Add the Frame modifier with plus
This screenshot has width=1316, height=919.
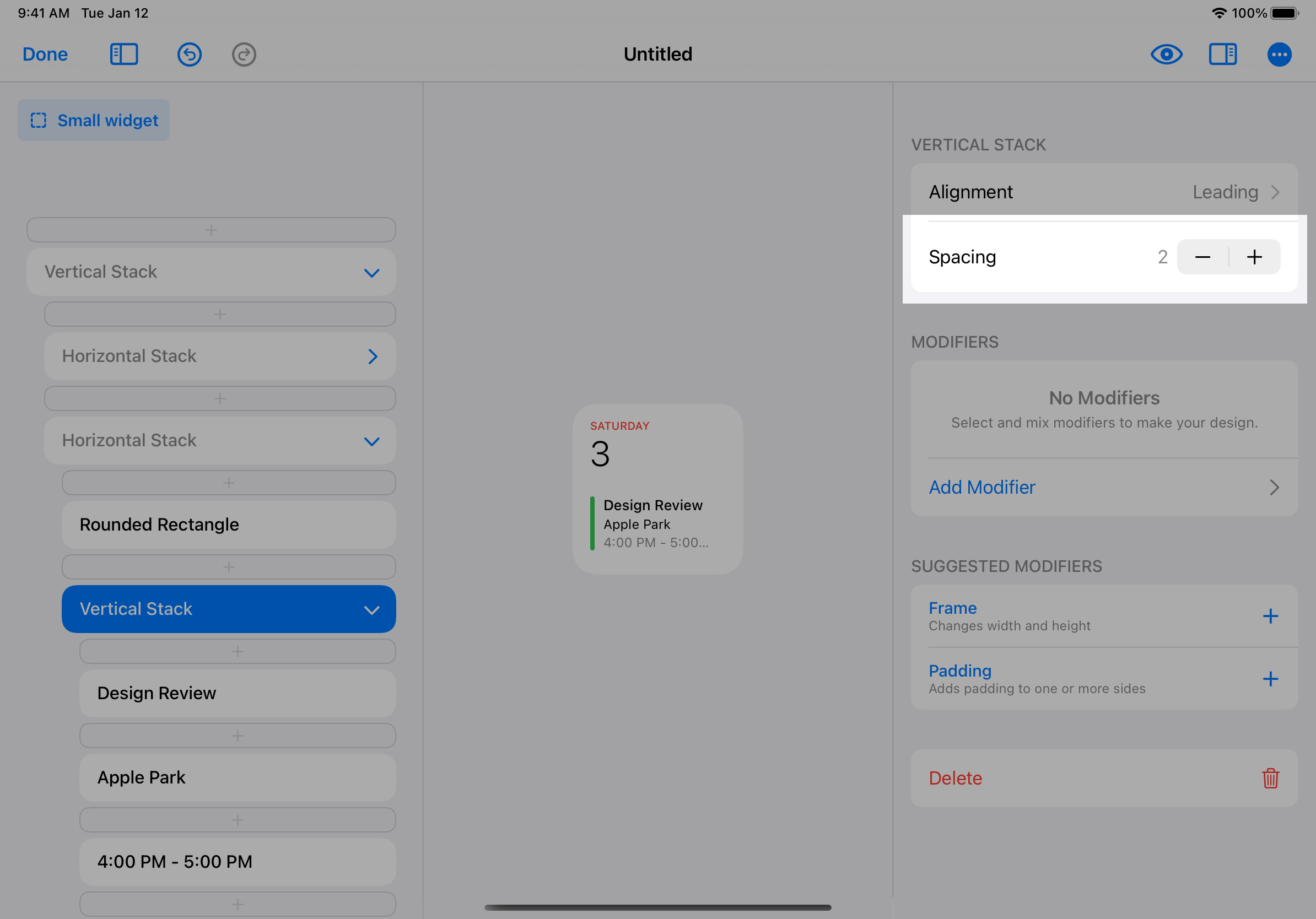point(1270,616)
